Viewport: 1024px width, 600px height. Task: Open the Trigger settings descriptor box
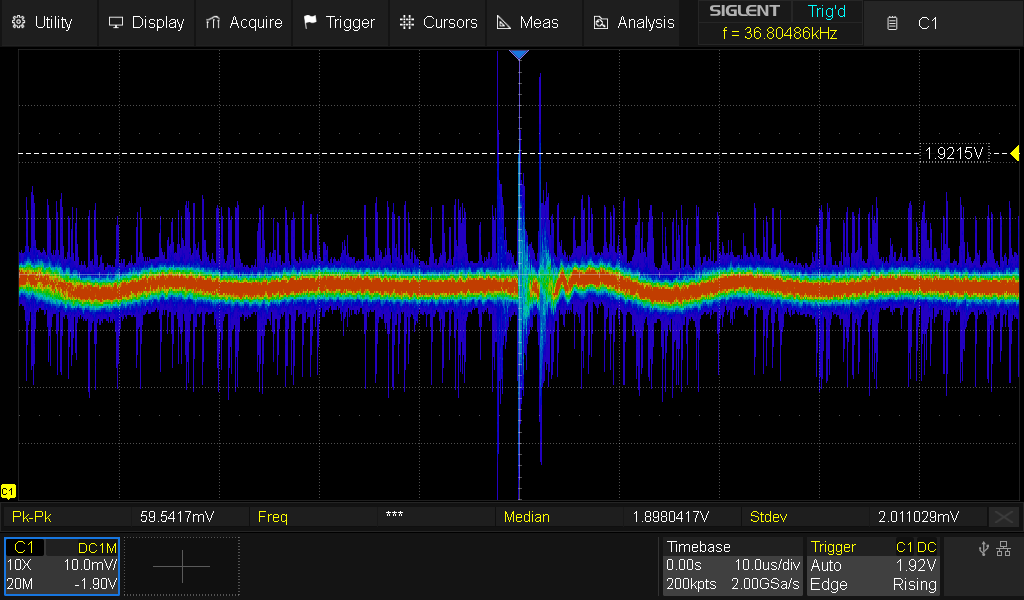(x=874, y=566)
